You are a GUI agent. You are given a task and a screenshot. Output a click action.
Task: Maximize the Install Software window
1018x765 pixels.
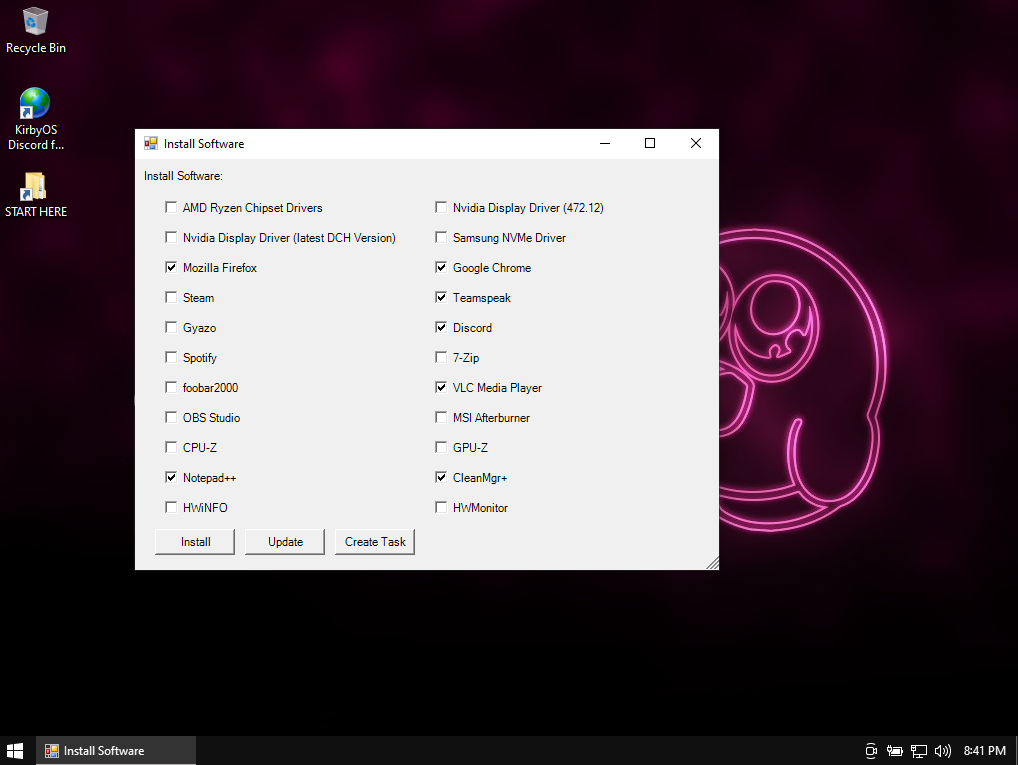coord(650,144)
